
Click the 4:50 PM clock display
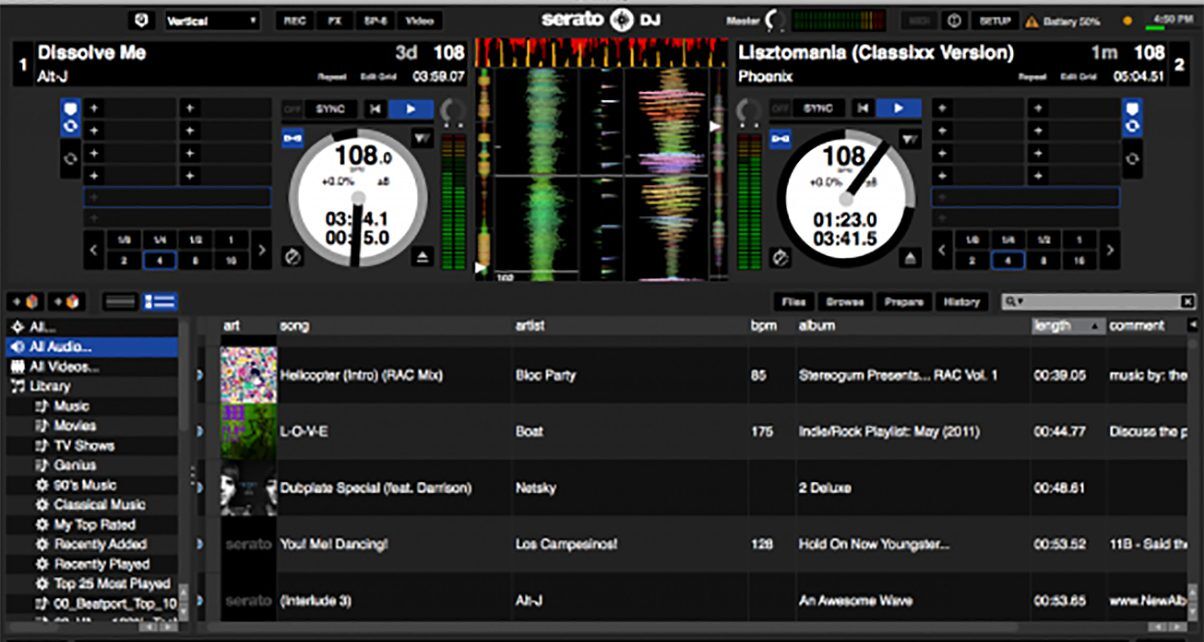point(1172,20)
